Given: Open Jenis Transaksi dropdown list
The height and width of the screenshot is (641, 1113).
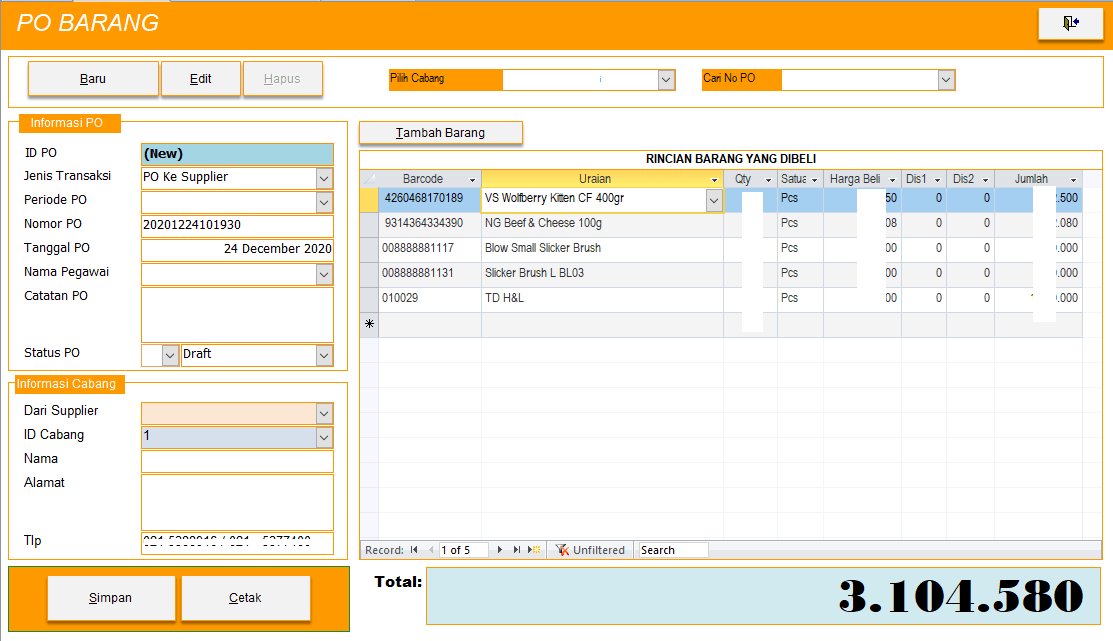Looking at the screenshot, I should click(x=324, y=178).
